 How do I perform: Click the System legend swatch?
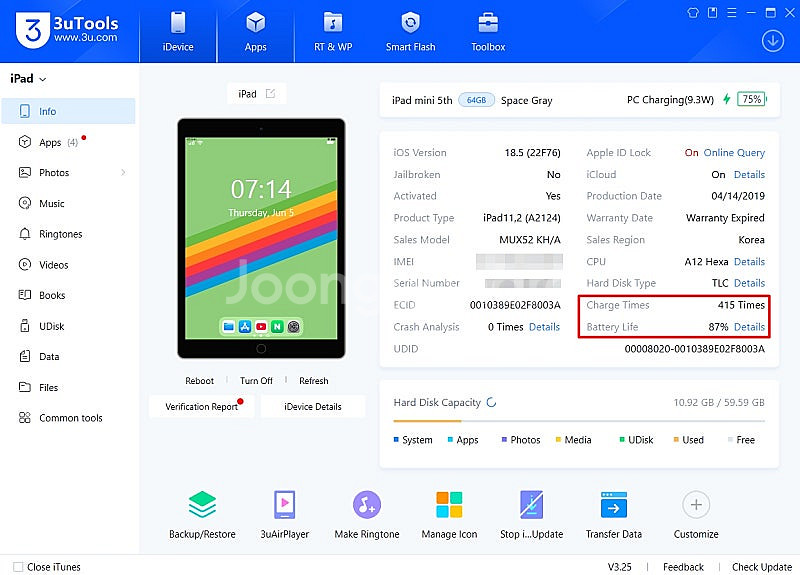point(396,439)
